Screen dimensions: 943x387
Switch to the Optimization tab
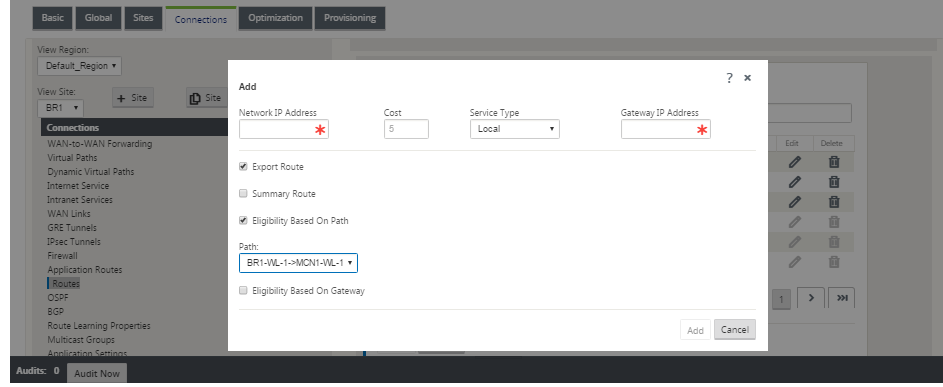(275, 18)
